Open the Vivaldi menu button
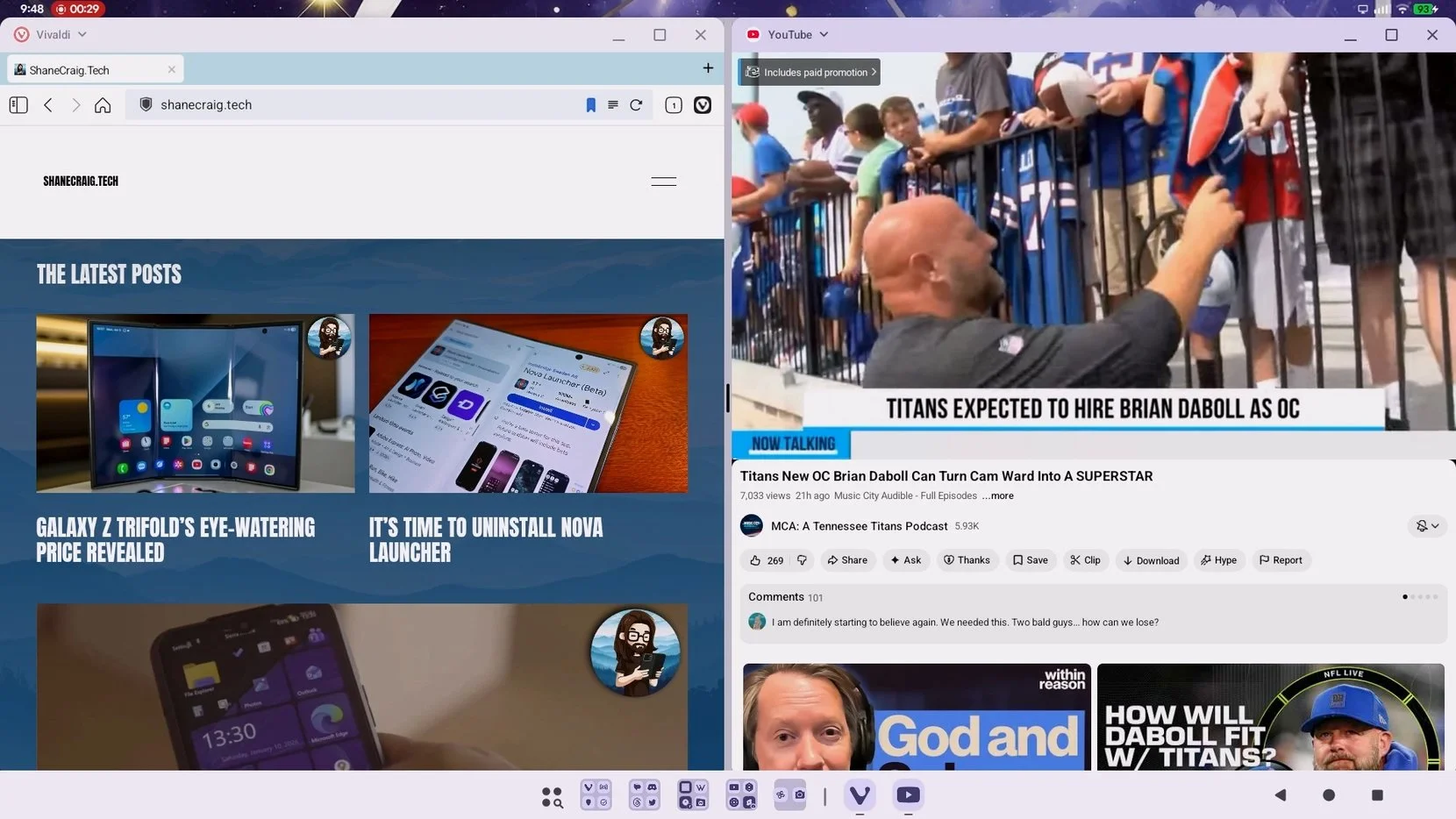 pos(703,105)
